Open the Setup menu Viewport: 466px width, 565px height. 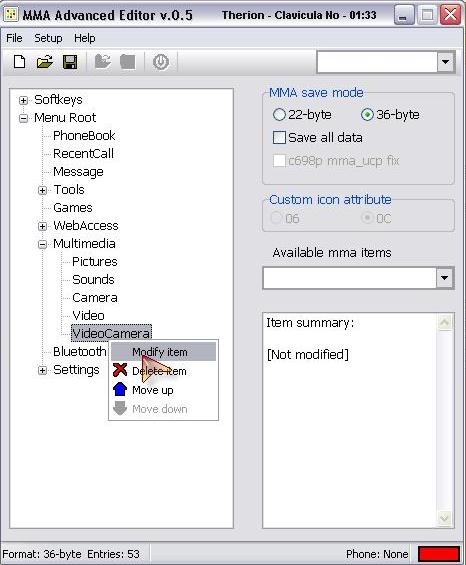[48, 38]
